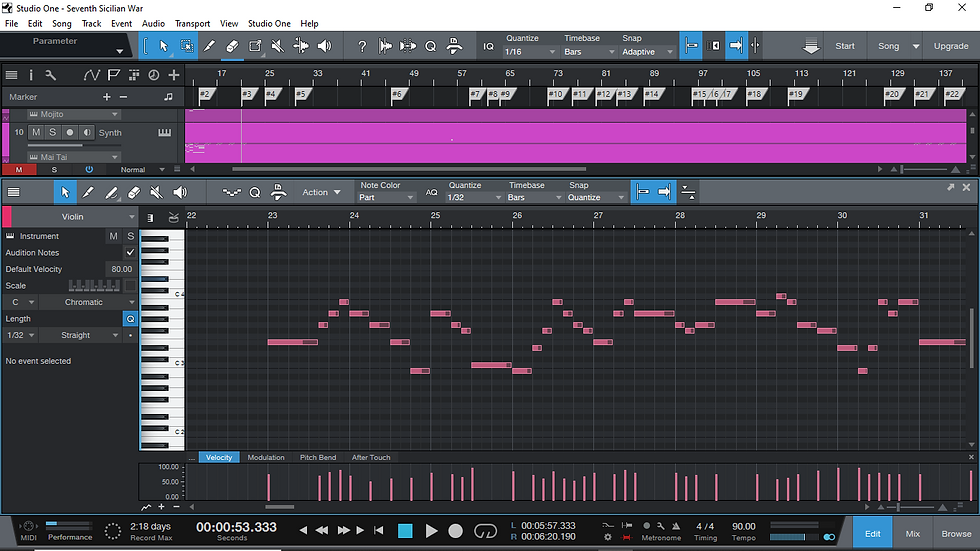Open the Mix view button
This screenshot has height=551, width=980.
pyautogui.click(x=912, y=534)
